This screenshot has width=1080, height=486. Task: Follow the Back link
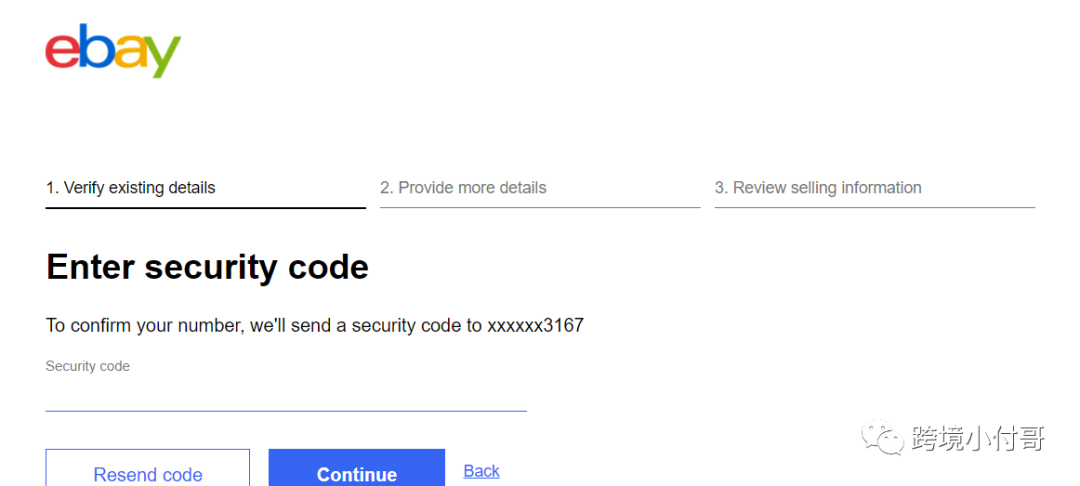pos(481,471)
